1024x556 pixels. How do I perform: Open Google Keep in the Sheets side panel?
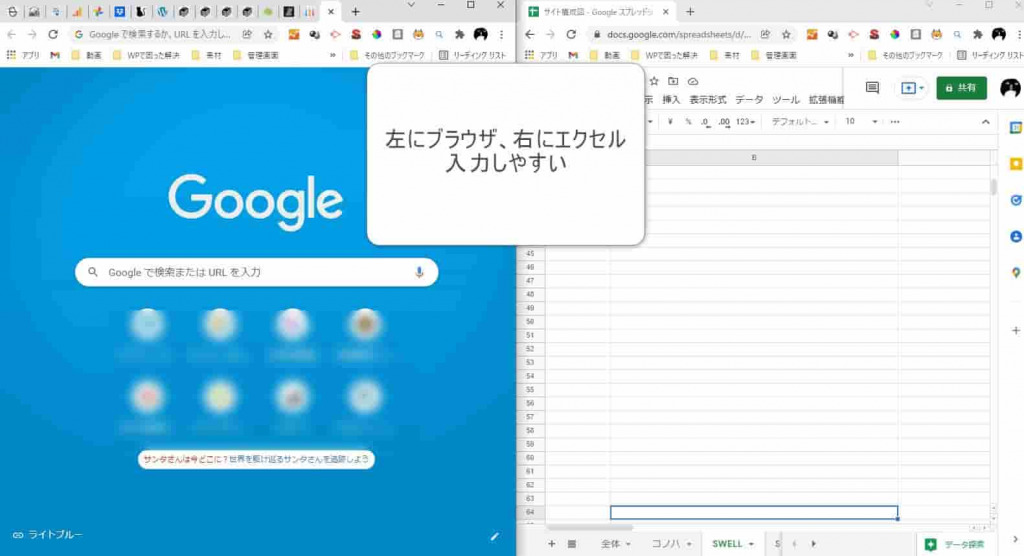[x=1016, y=164]
